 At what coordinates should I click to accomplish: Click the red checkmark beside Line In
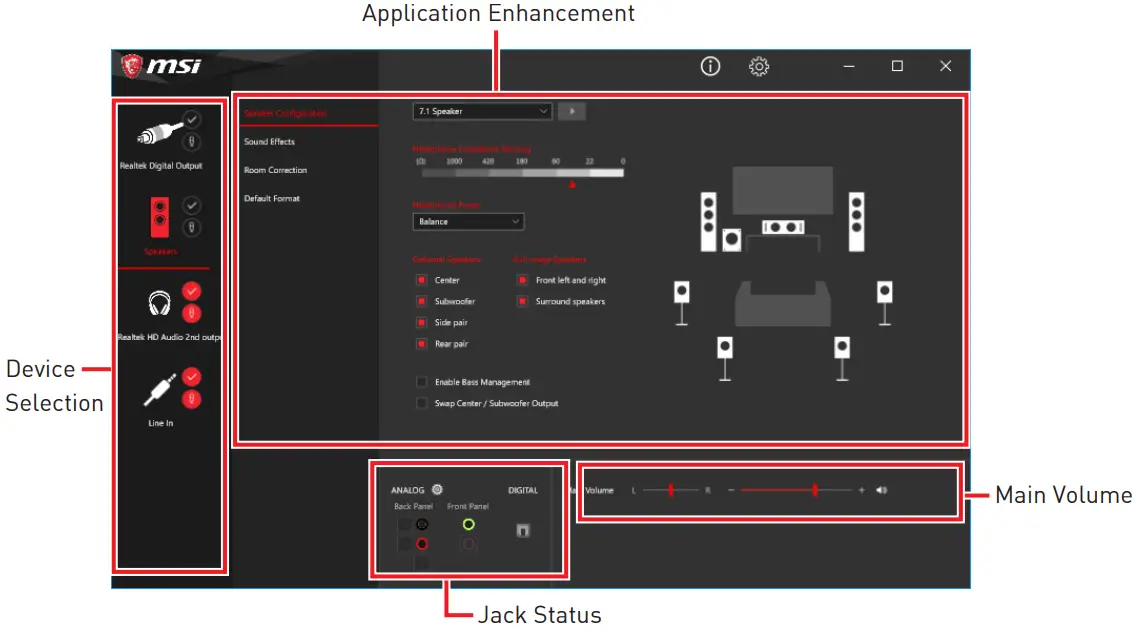191,376
